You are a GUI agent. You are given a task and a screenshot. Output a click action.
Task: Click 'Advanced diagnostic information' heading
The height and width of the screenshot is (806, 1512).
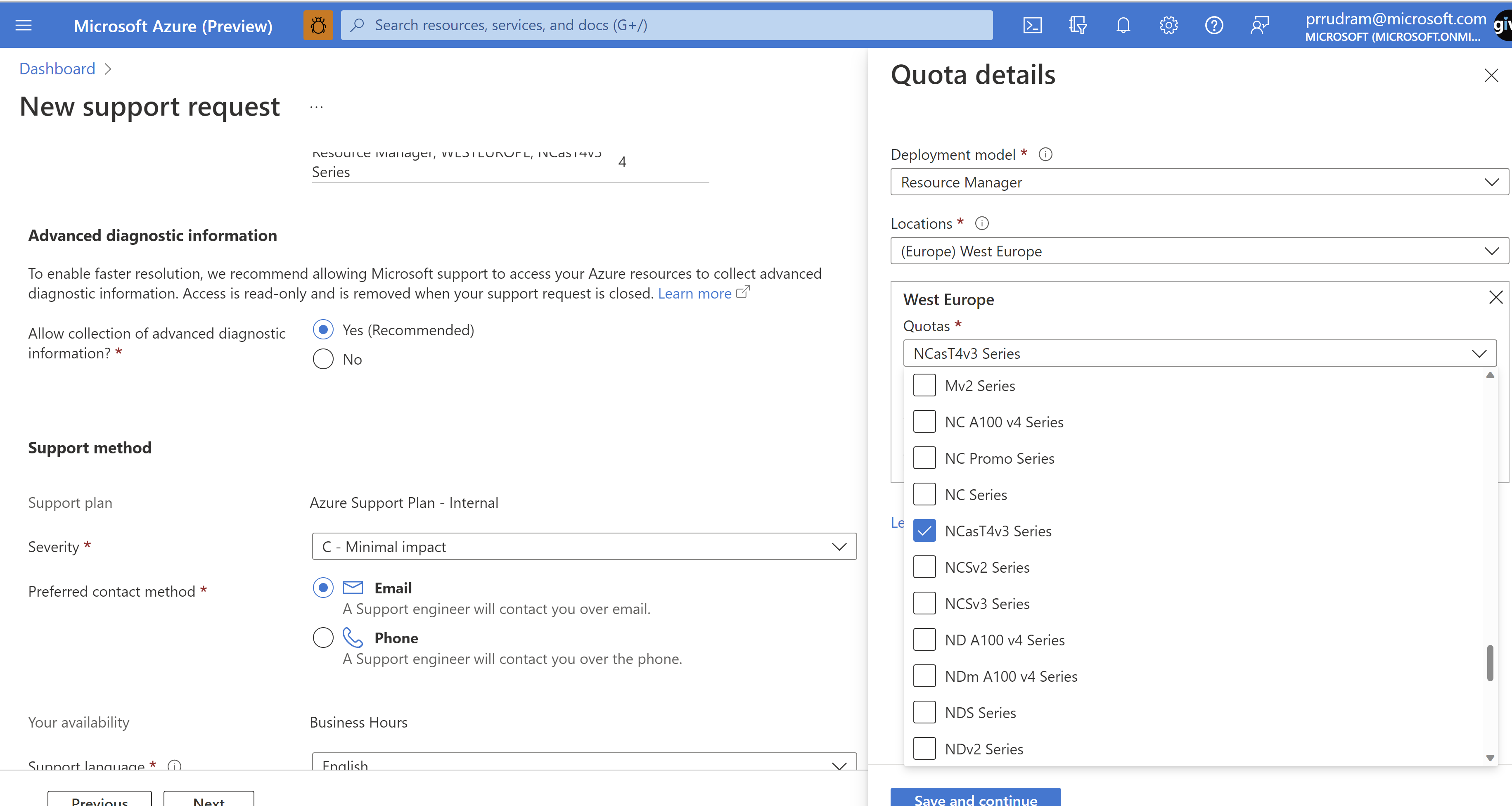pos(153,236)
